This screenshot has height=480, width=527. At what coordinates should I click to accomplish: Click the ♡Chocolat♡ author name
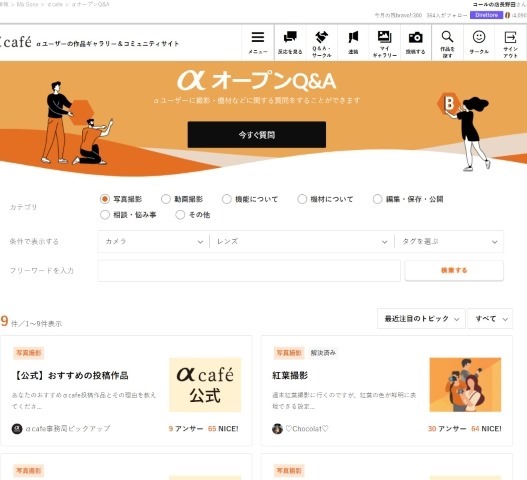tap(307, 429)
